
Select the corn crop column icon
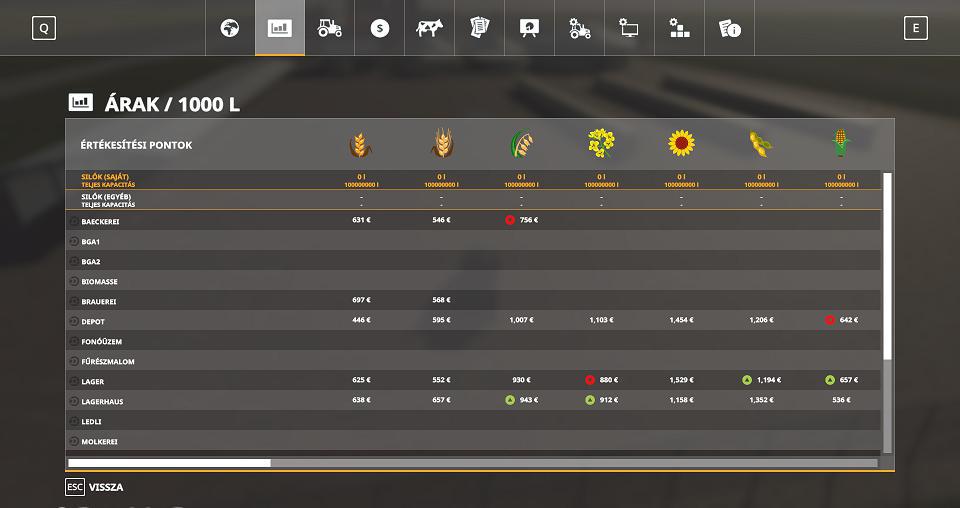pos(841,144)
